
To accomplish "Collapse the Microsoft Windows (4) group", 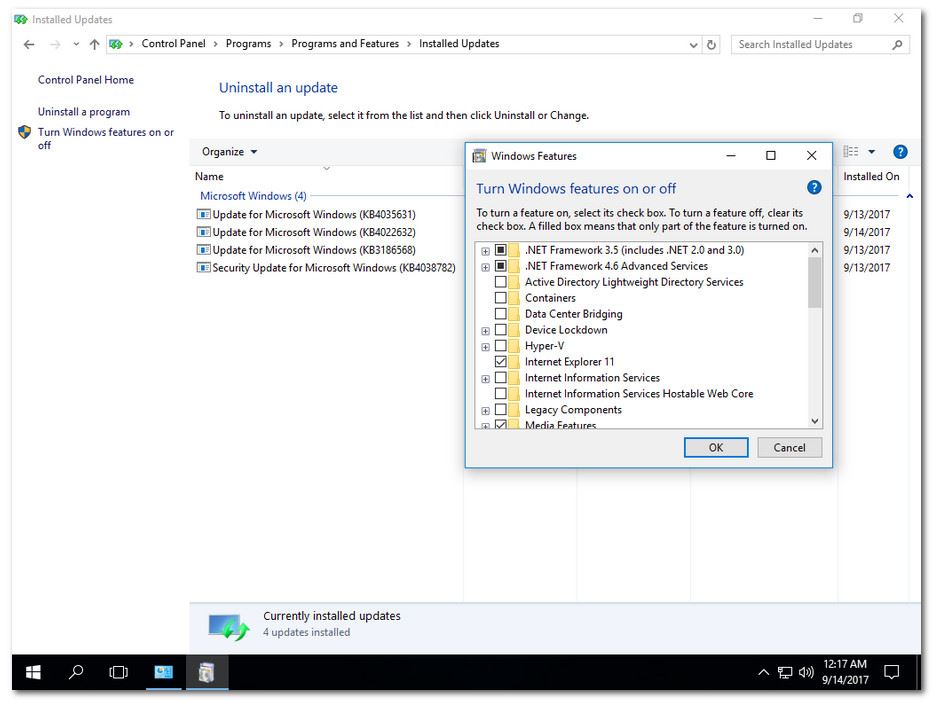I will tap(909, 196).
